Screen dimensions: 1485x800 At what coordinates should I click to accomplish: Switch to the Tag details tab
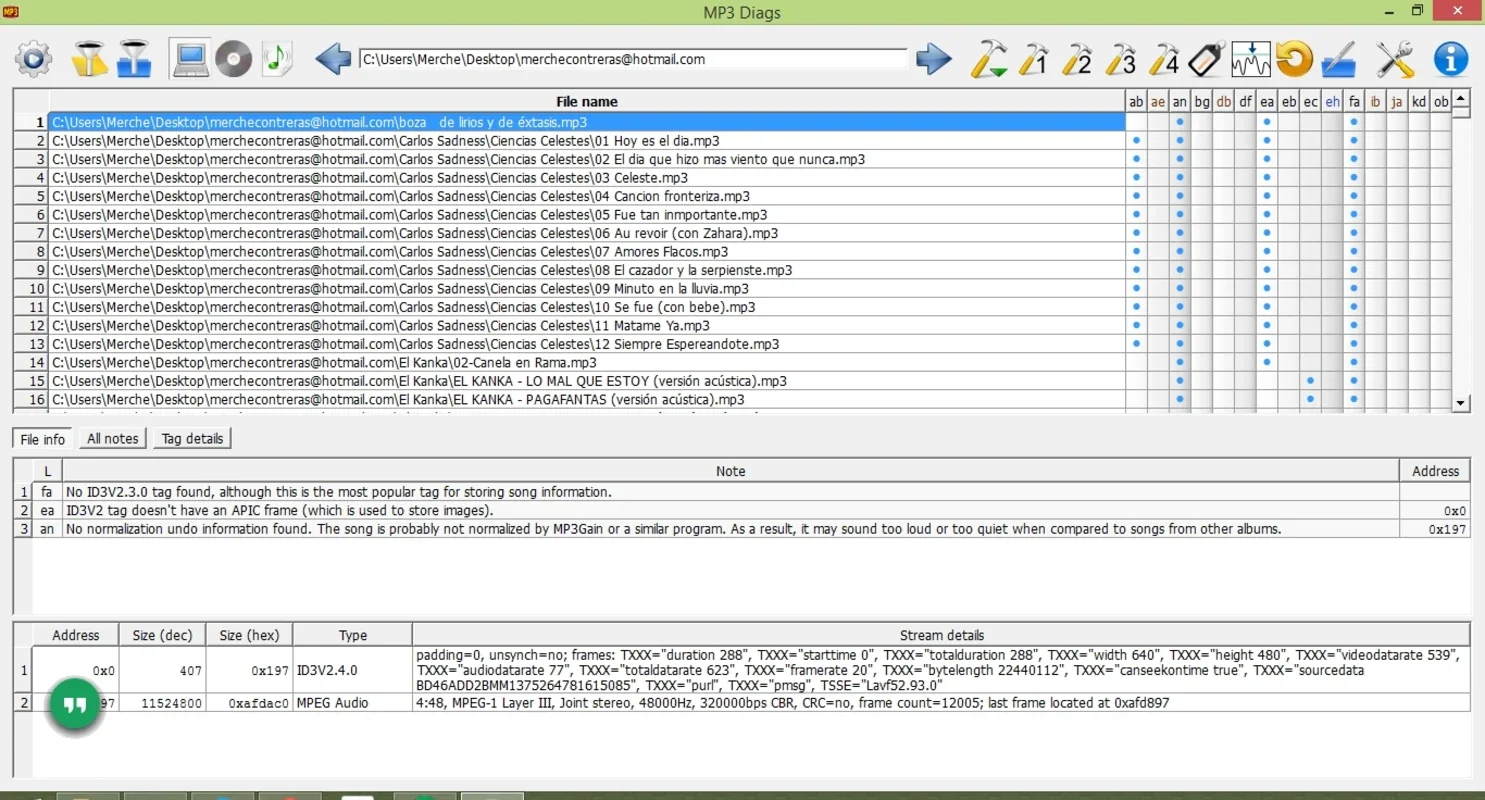click(x=192, y=438)
